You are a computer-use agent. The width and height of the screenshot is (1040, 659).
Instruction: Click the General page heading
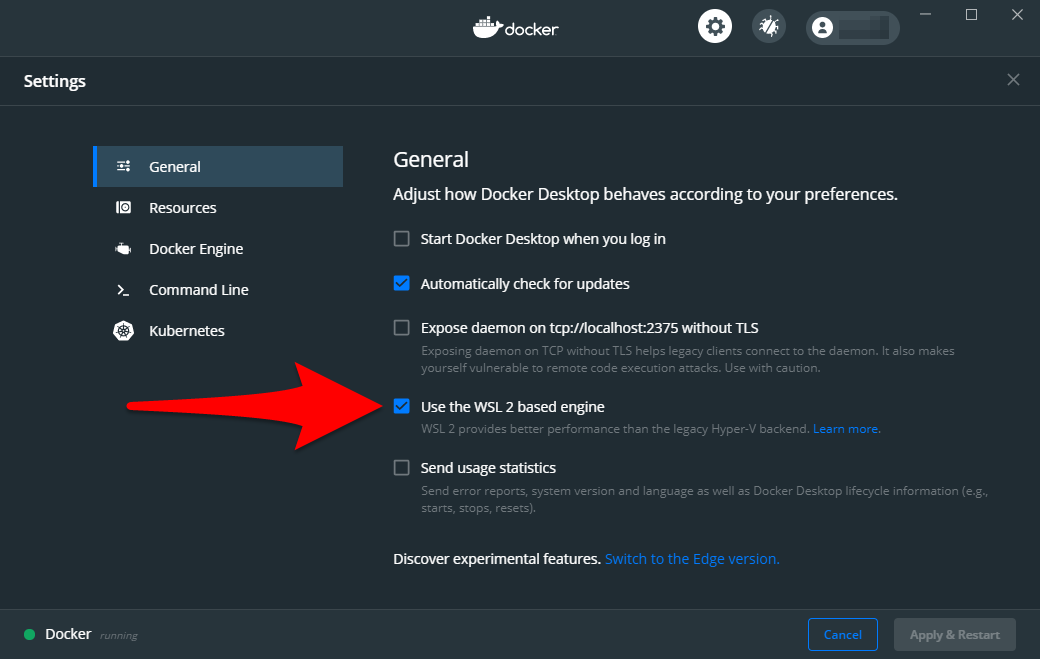(x=431, y=159)
